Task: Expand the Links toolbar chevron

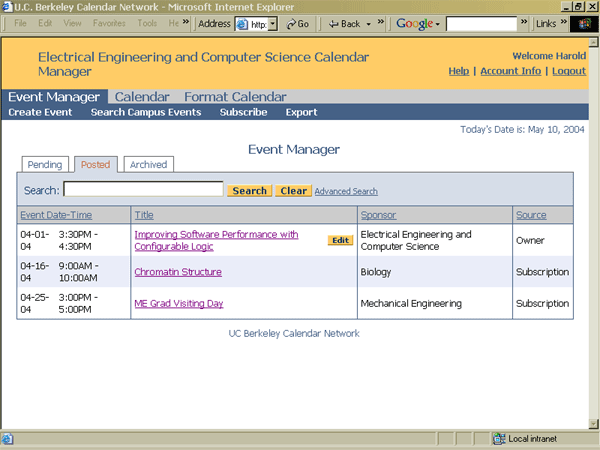Action: tap(563, 22)
